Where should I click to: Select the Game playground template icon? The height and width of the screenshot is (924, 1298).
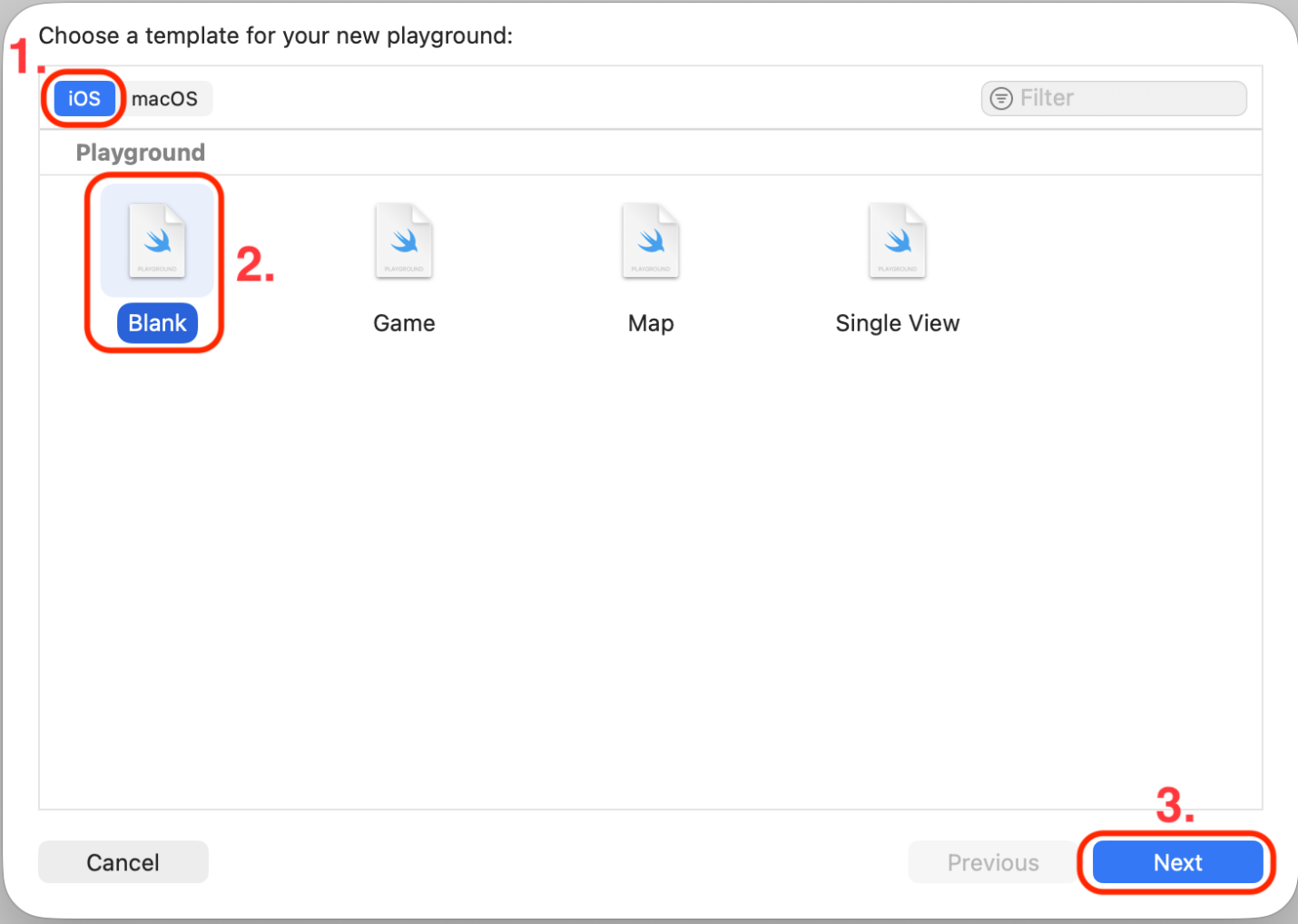(x=404, y=241)
